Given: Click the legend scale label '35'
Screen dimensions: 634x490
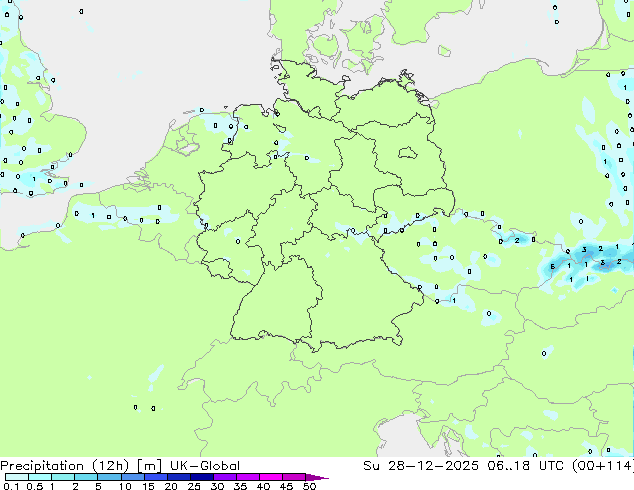Looking at the screenshot, I should point(240,486).
